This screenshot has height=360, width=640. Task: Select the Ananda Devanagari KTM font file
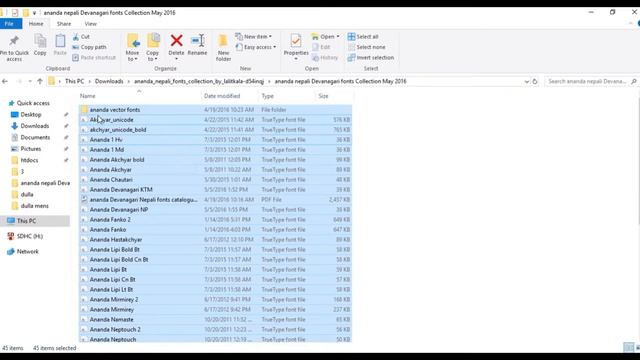216,190
